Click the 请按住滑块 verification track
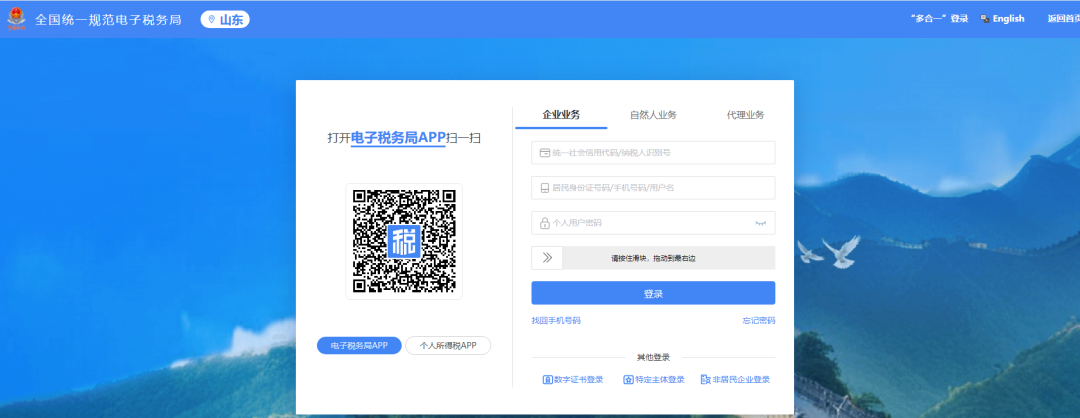Image resolution: width=1080 pixels, height=418 pixels. [653, 258]
